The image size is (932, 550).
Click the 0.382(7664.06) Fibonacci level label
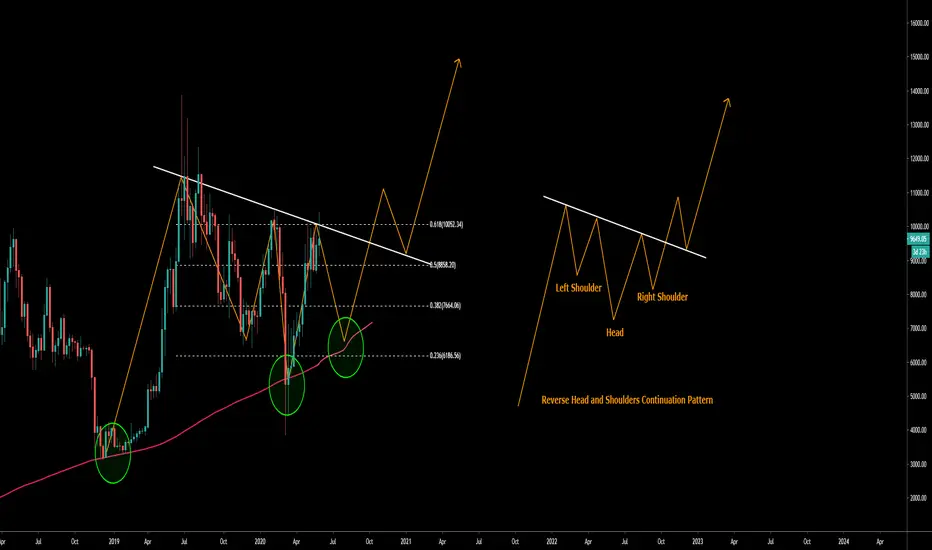445,306
